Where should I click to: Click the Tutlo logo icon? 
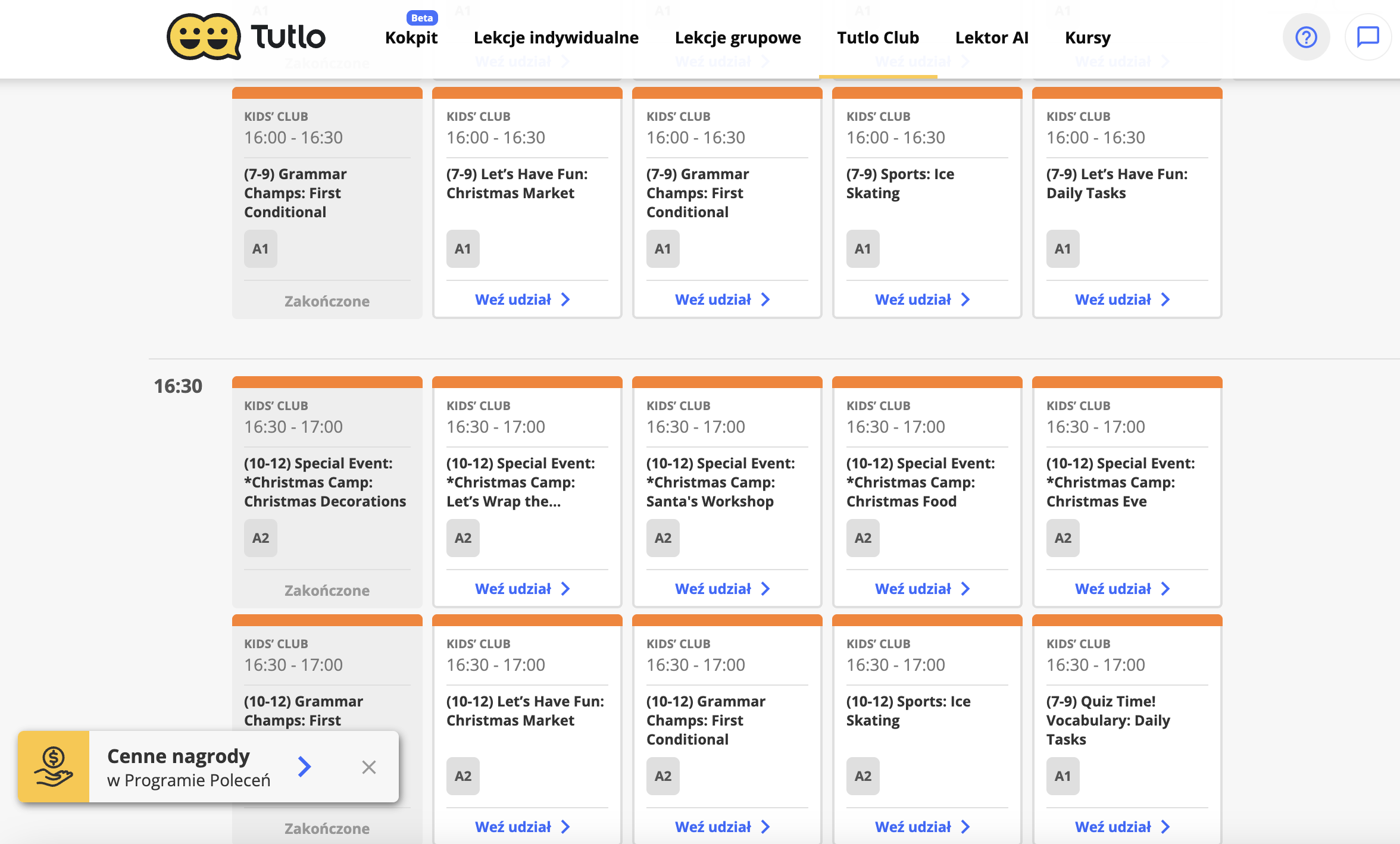(x=204, y=37)
